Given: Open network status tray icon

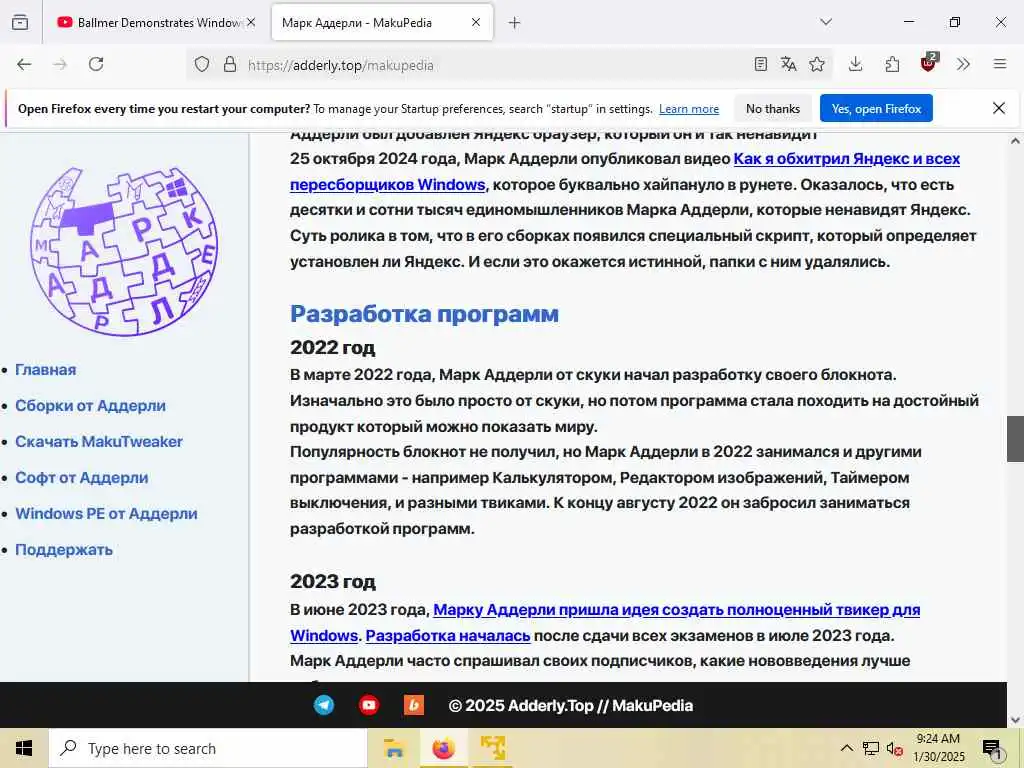Looking at the screenshot, I should pos(871,748).
